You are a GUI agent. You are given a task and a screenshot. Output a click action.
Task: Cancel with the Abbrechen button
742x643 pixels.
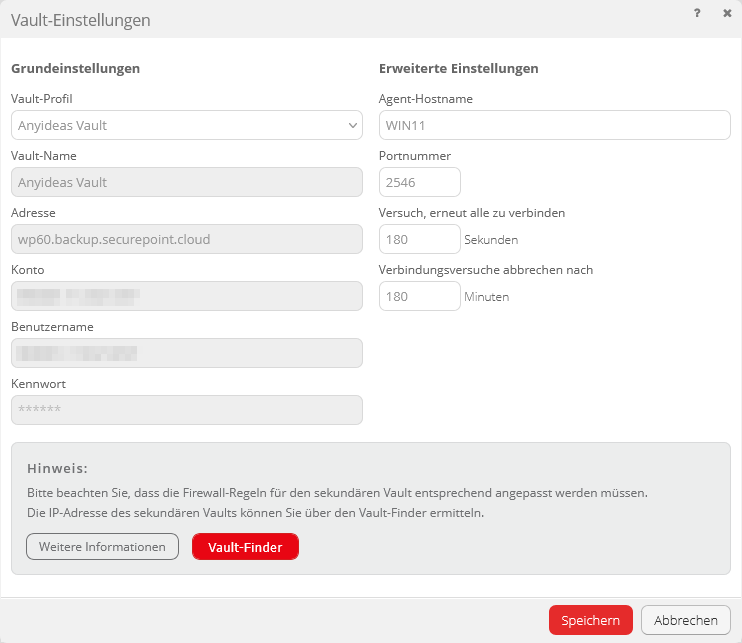[x=685, y=620]
